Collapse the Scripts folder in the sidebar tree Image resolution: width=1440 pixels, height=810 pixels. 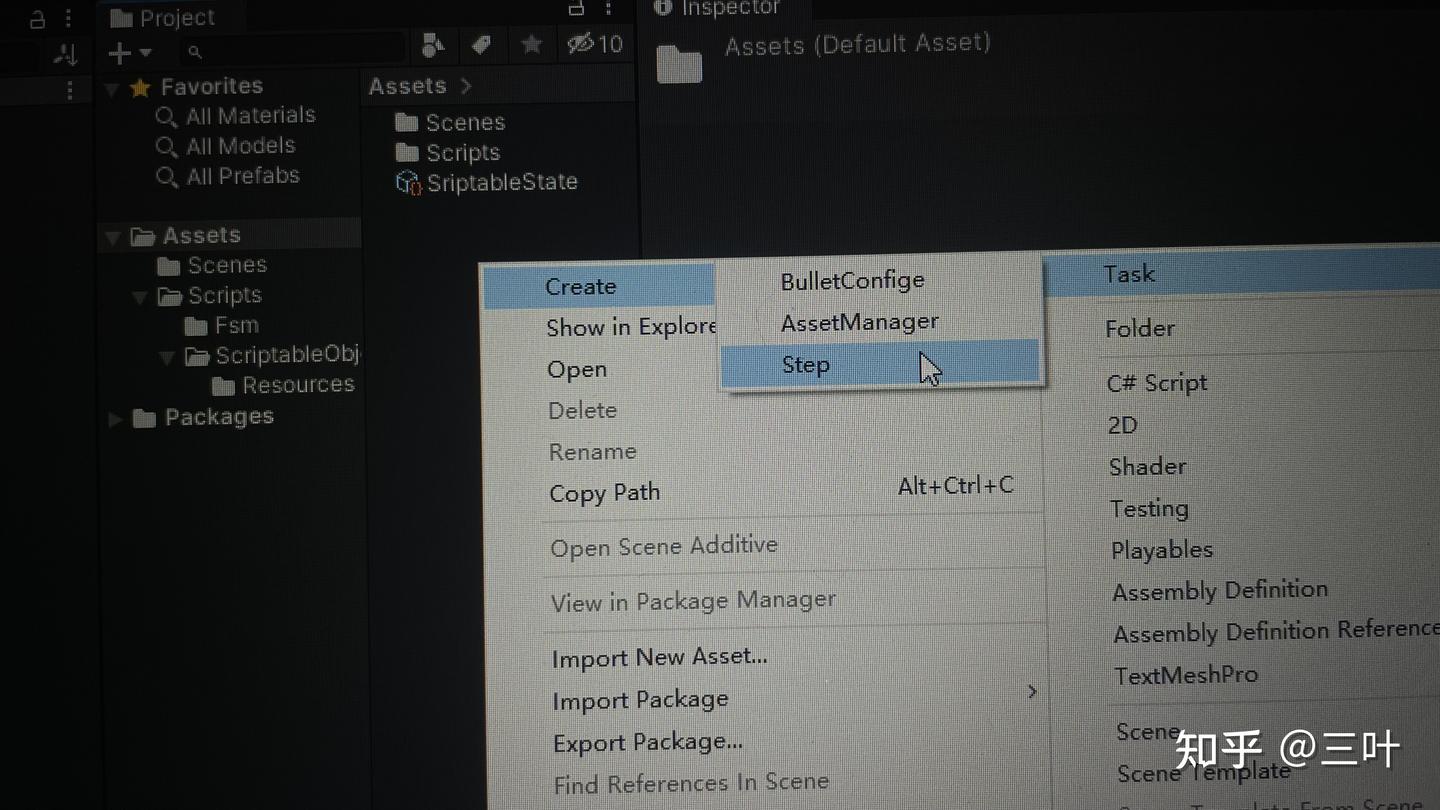pyautogui.click(x=140, y=295)
